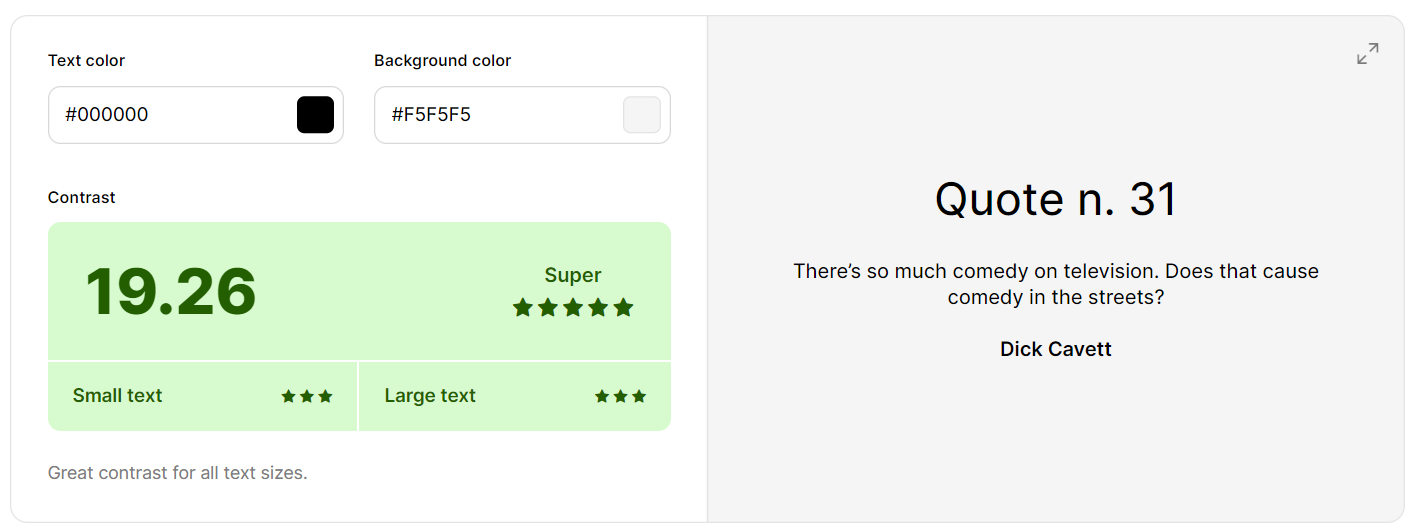Click the Great contrast description text

pyautogui.click(x=178, y=473)
